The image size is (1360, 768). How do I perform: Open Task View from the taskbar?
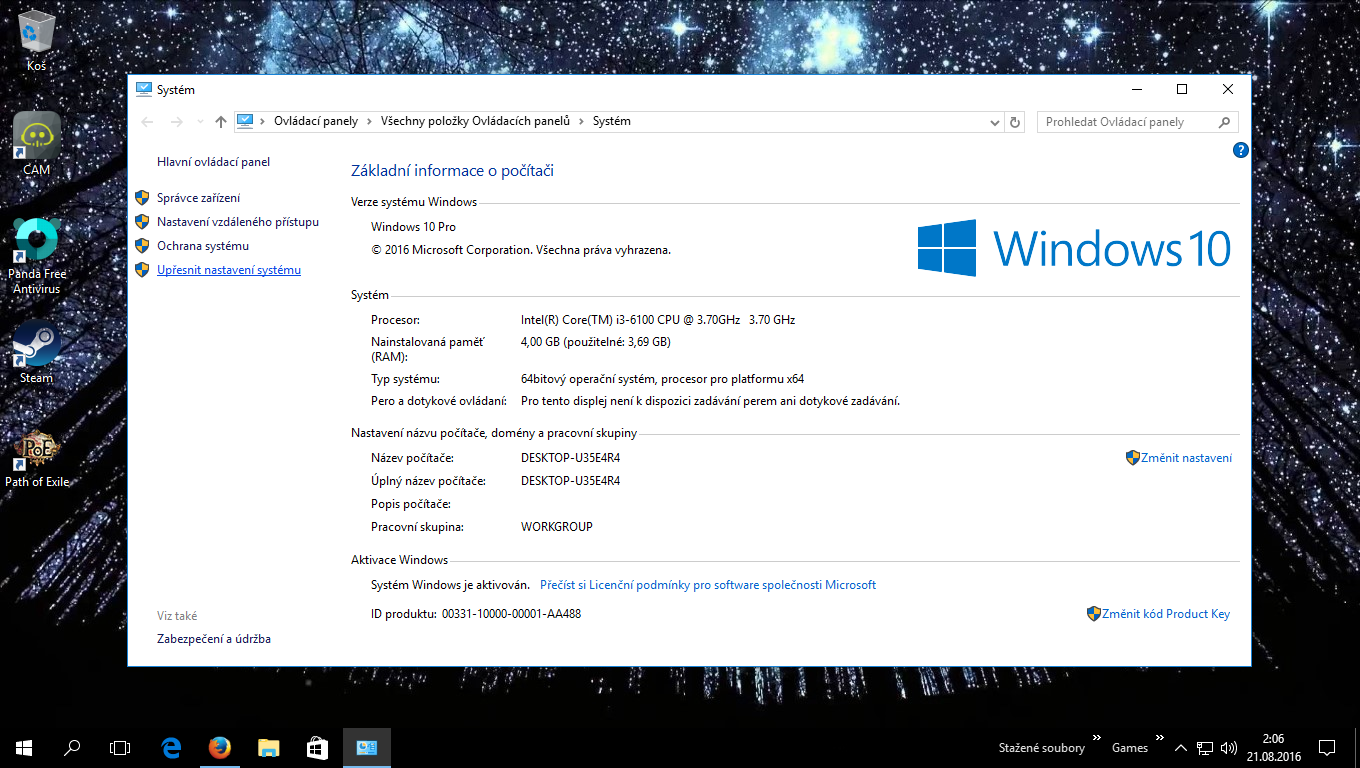120,747
